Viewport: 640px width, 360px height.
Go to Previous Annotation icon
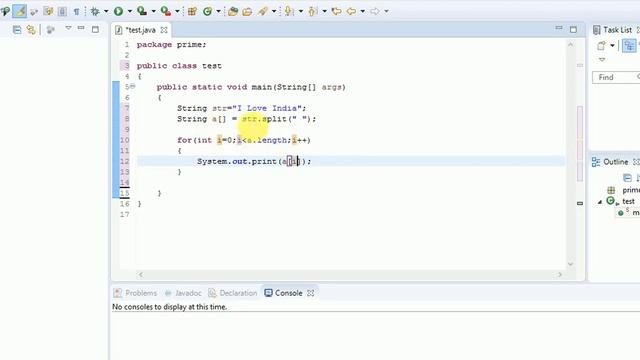click(x=313, y=11)
